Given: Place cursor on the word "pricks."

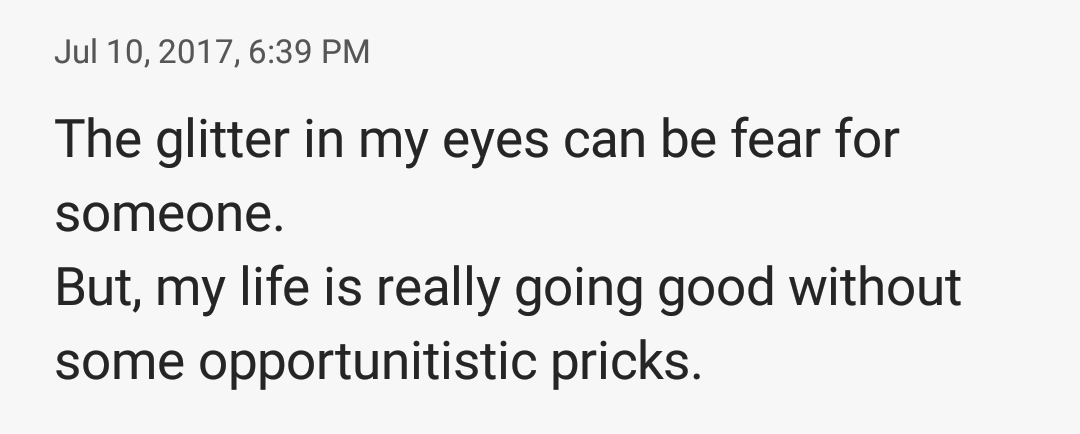Looking at the screenshot, I should [622, 362].
